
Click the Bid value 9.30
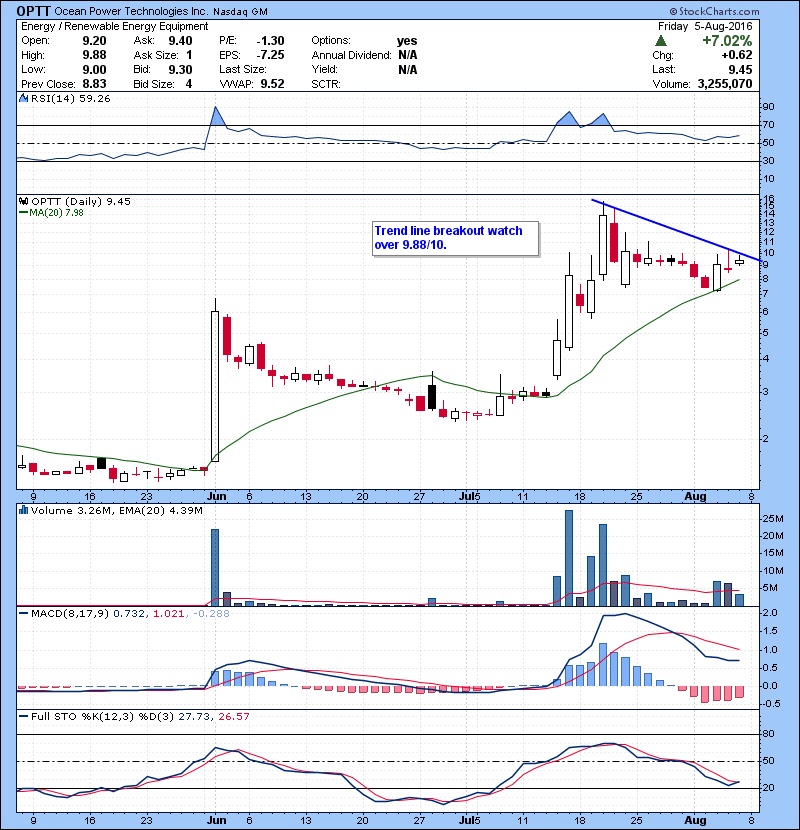(x=180, y=69)
